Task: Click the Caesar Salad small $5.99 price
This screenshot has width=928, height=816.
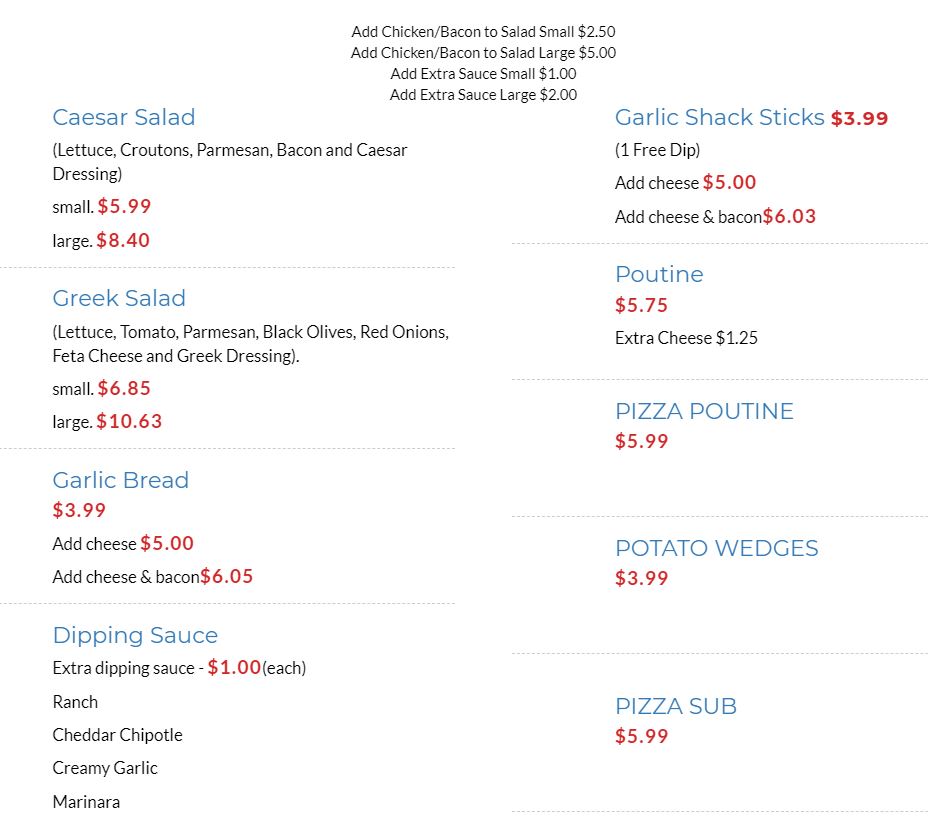Action: click(x=124, y=207)
